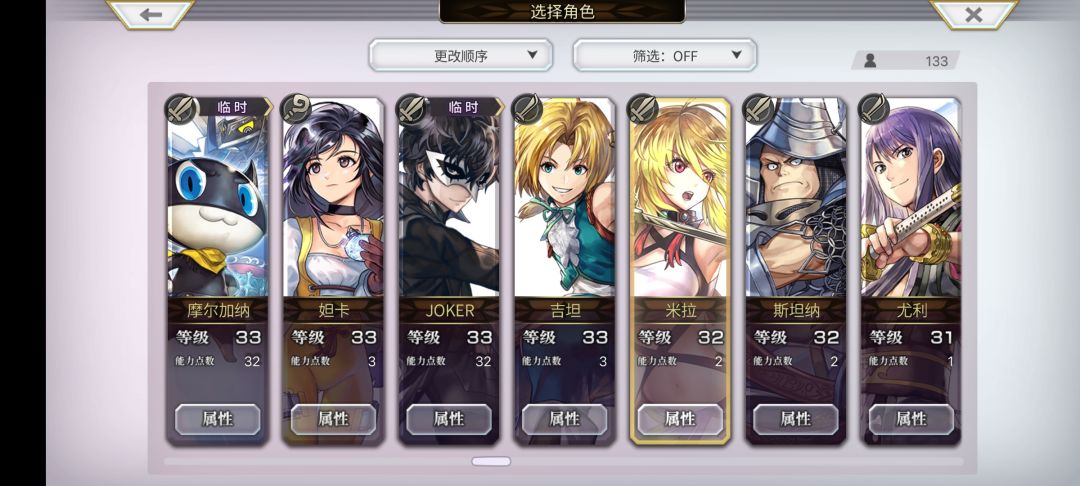Image resolution: width=1080 pixels, height=486 pixels.
Task: Open 属性 for JOKER
Action: tap(449, 419)
